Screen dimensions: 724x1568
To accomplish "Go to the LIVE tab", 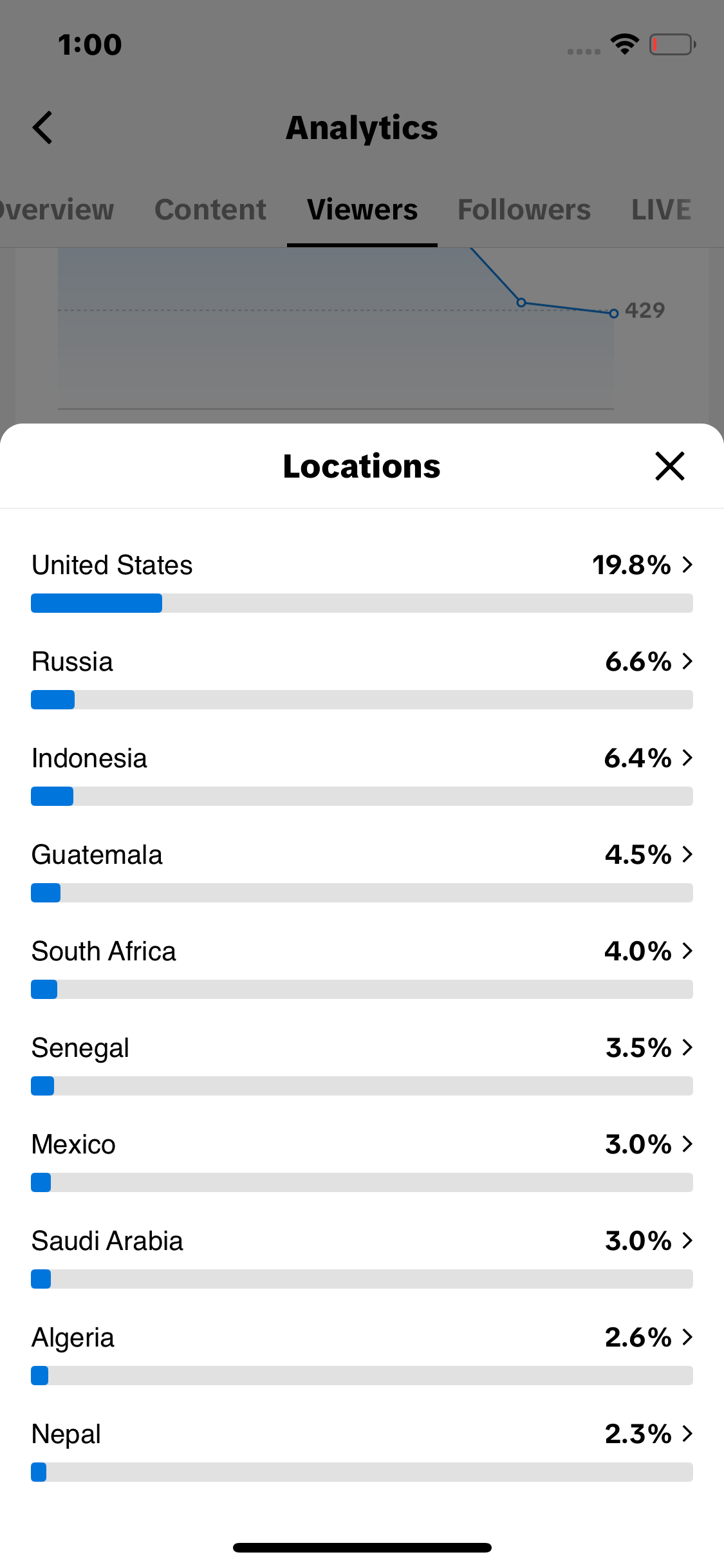I will (661, 210).
